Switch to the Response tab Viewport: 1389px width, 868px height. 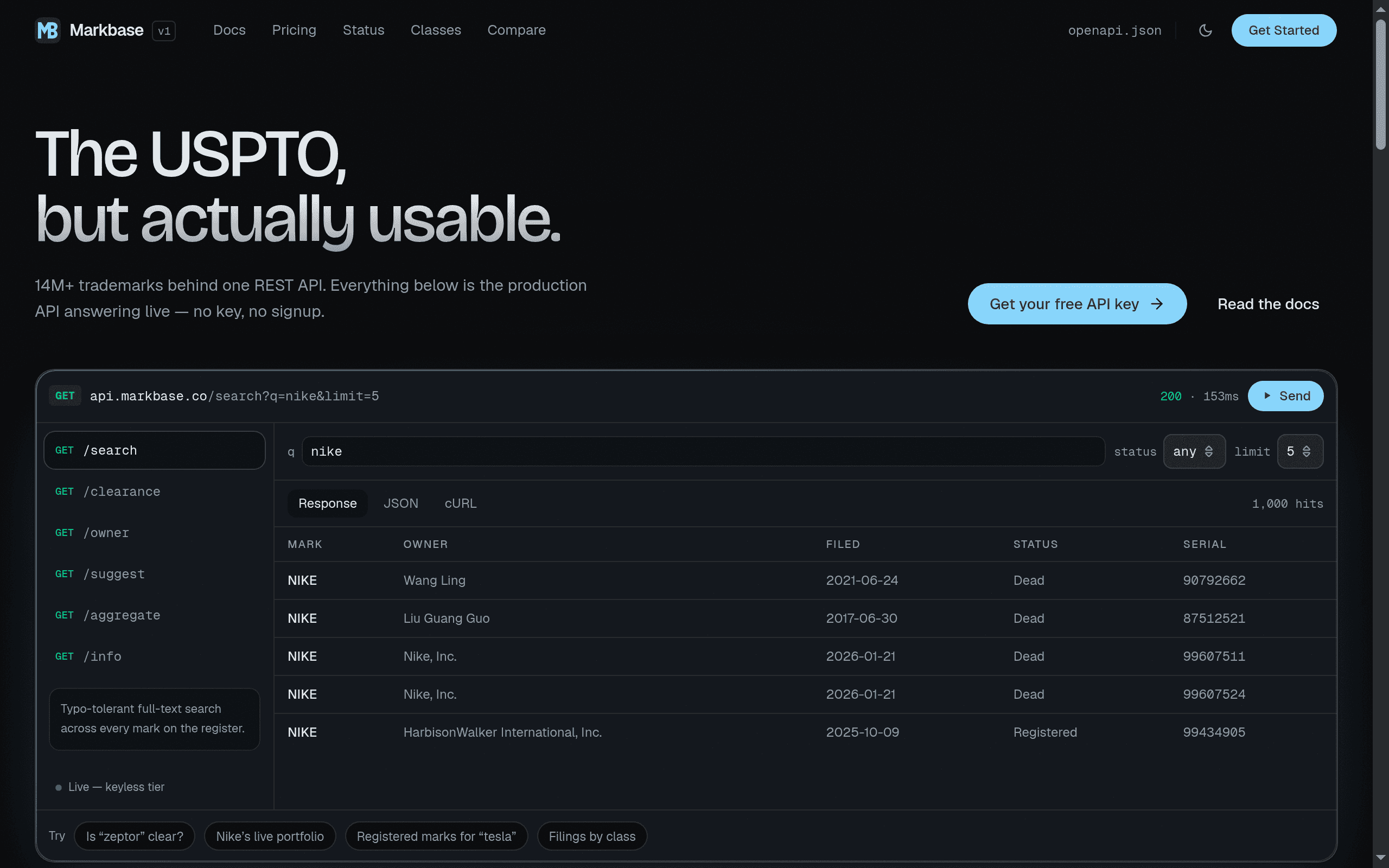pos(327,503)
